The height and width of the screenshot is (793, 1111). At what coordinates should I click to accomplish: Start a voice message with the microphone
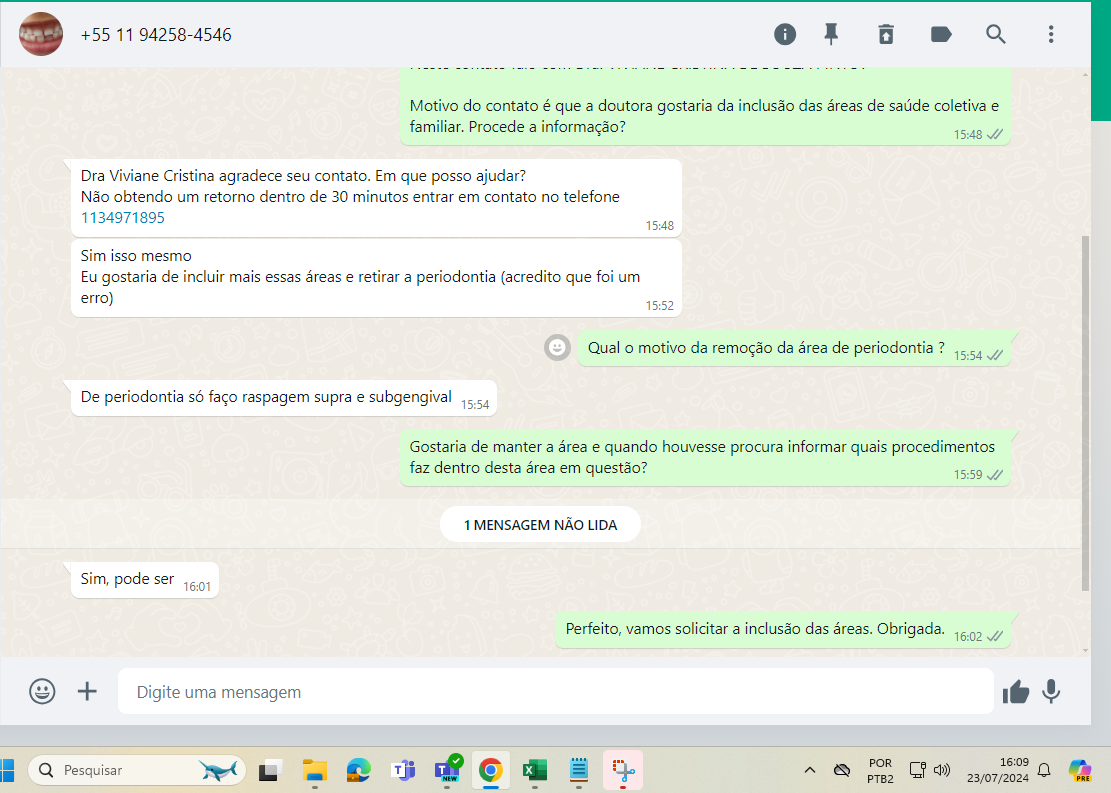1051,692
